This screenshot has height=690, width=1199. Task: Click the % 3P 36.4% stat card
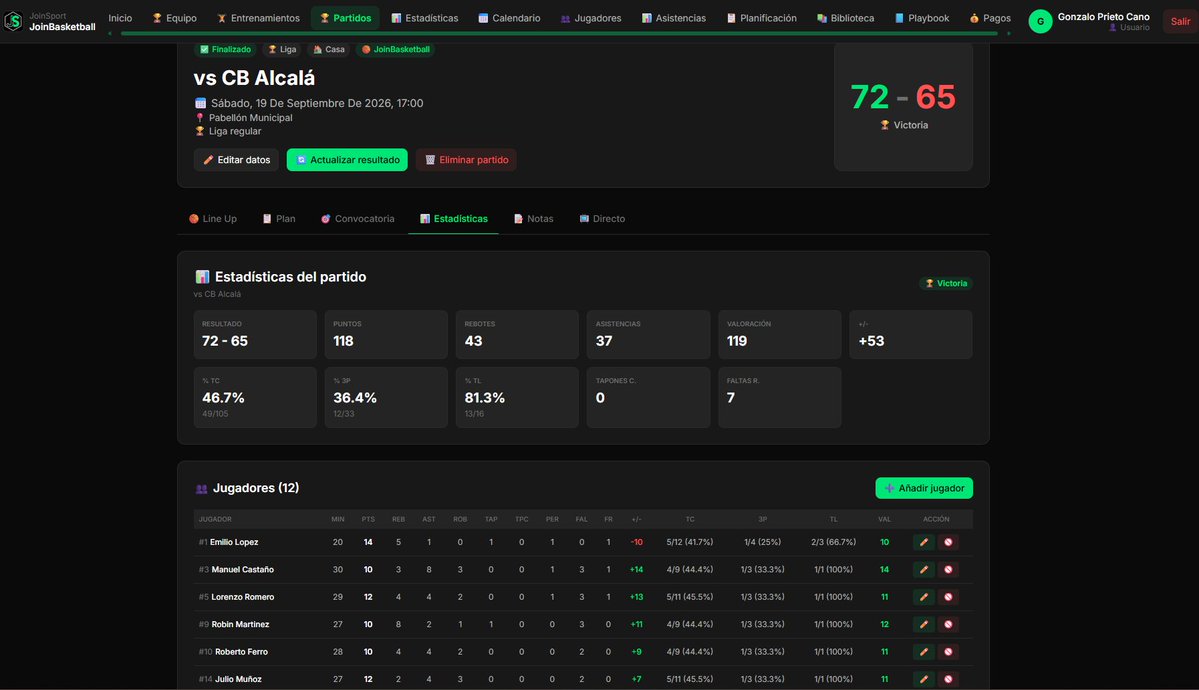tap(386, 398)
